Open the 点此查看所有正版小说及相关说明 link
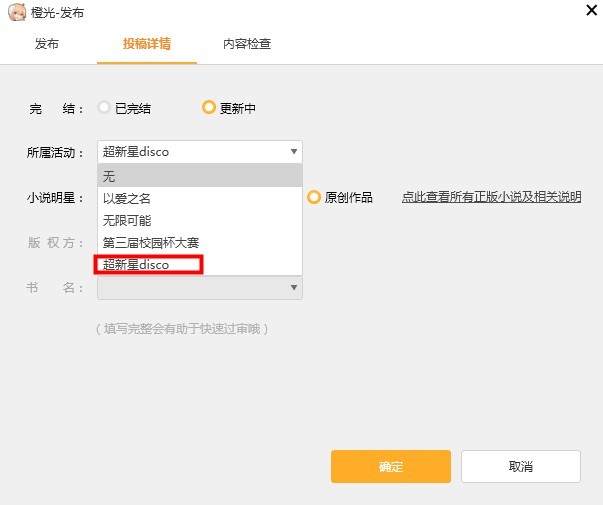The height and width of the screenshot is (505, 603). 491,197
